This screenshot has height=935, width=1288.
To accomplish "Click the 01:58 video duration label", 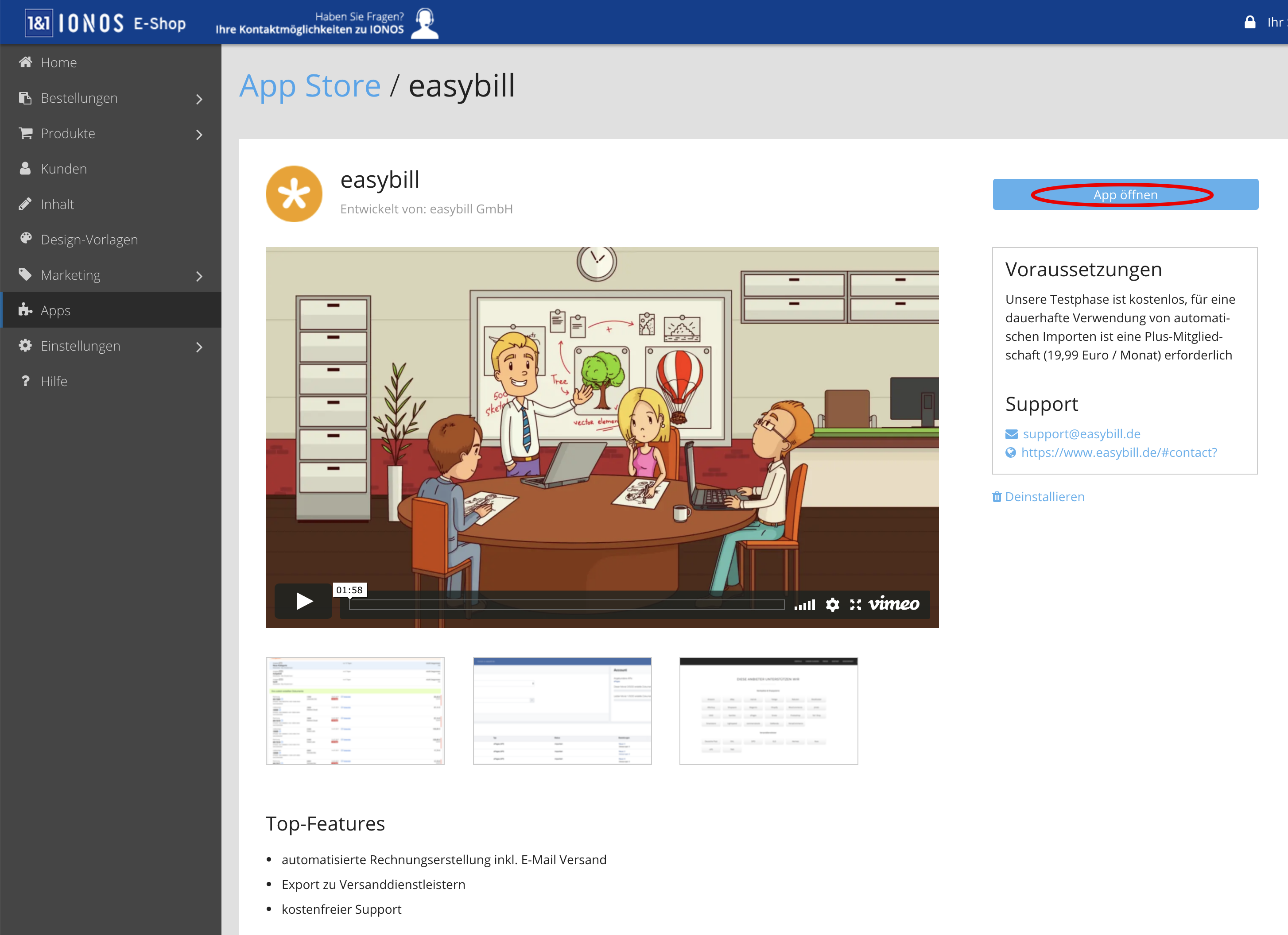I will tap(349, 590).
